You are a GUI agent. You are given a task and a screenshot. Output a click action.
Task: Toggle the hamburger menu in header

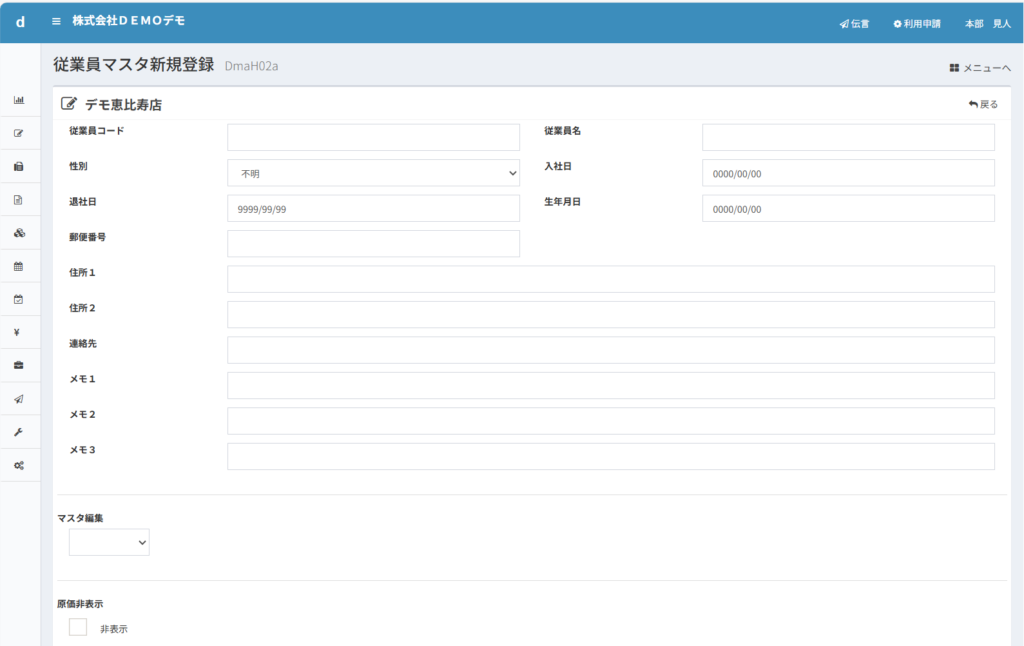click(x=56, y=21)
